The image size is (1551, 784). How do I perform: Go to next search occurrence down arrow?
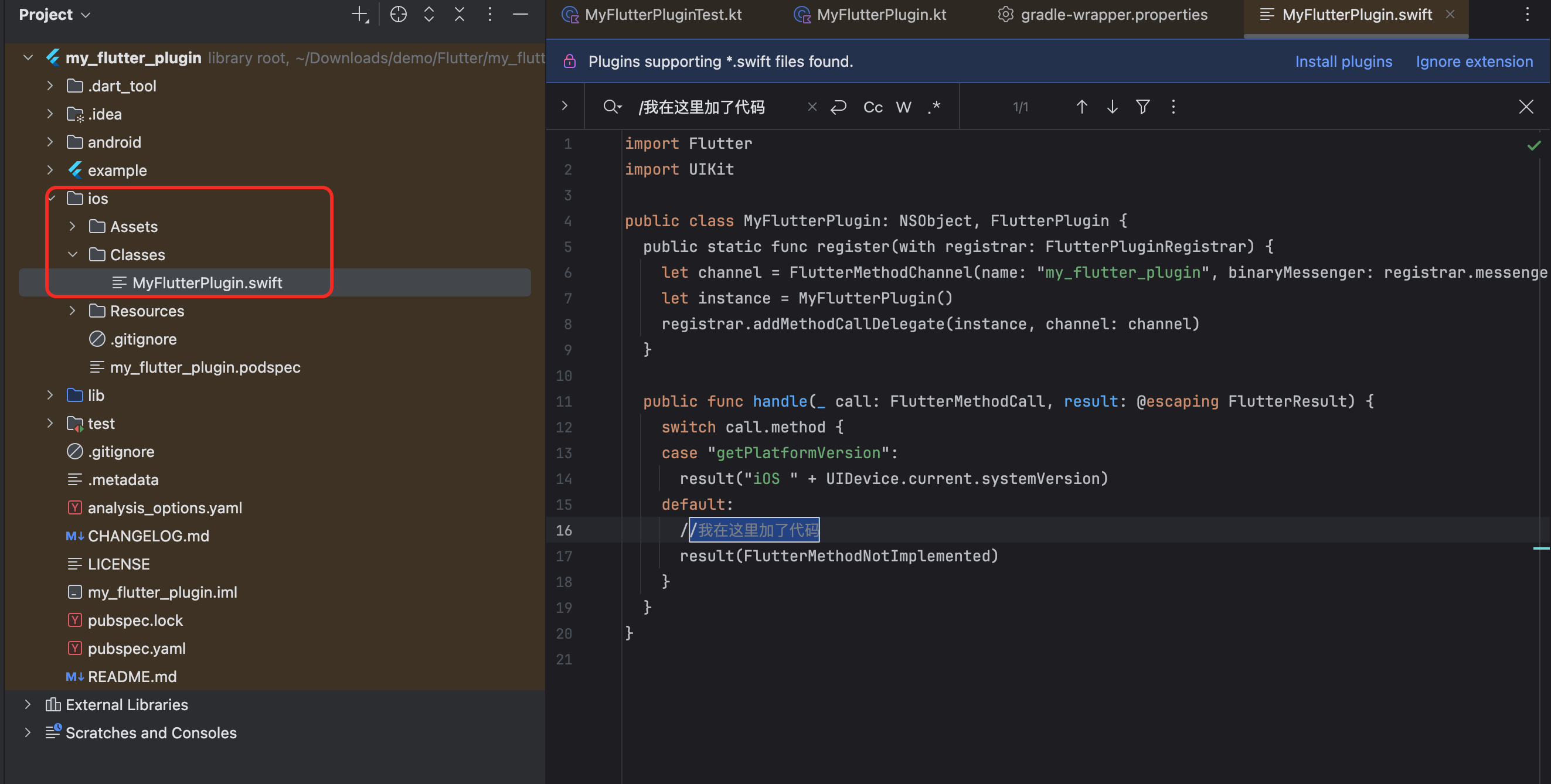(x=1111, y=107)
